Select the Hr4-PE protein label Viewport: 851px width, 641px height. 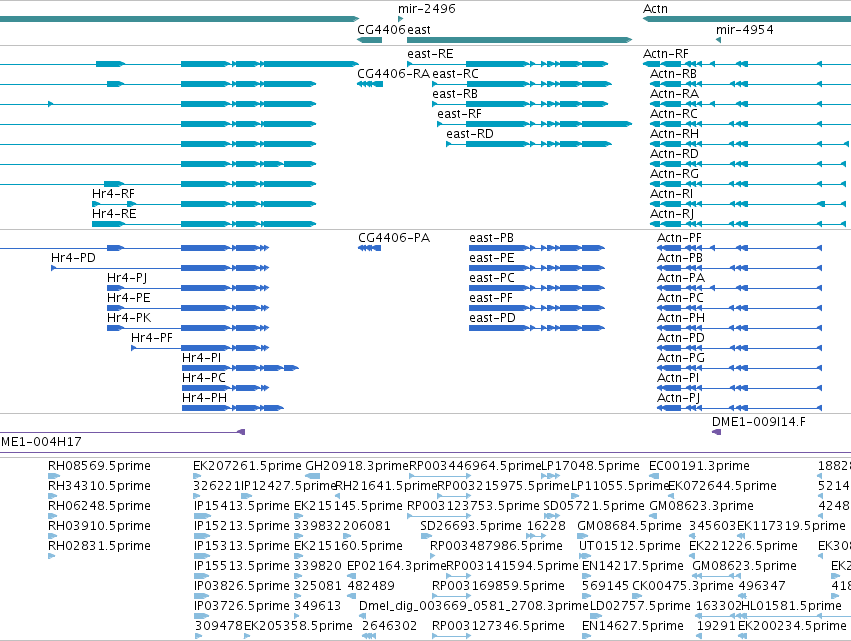(129, 299)
